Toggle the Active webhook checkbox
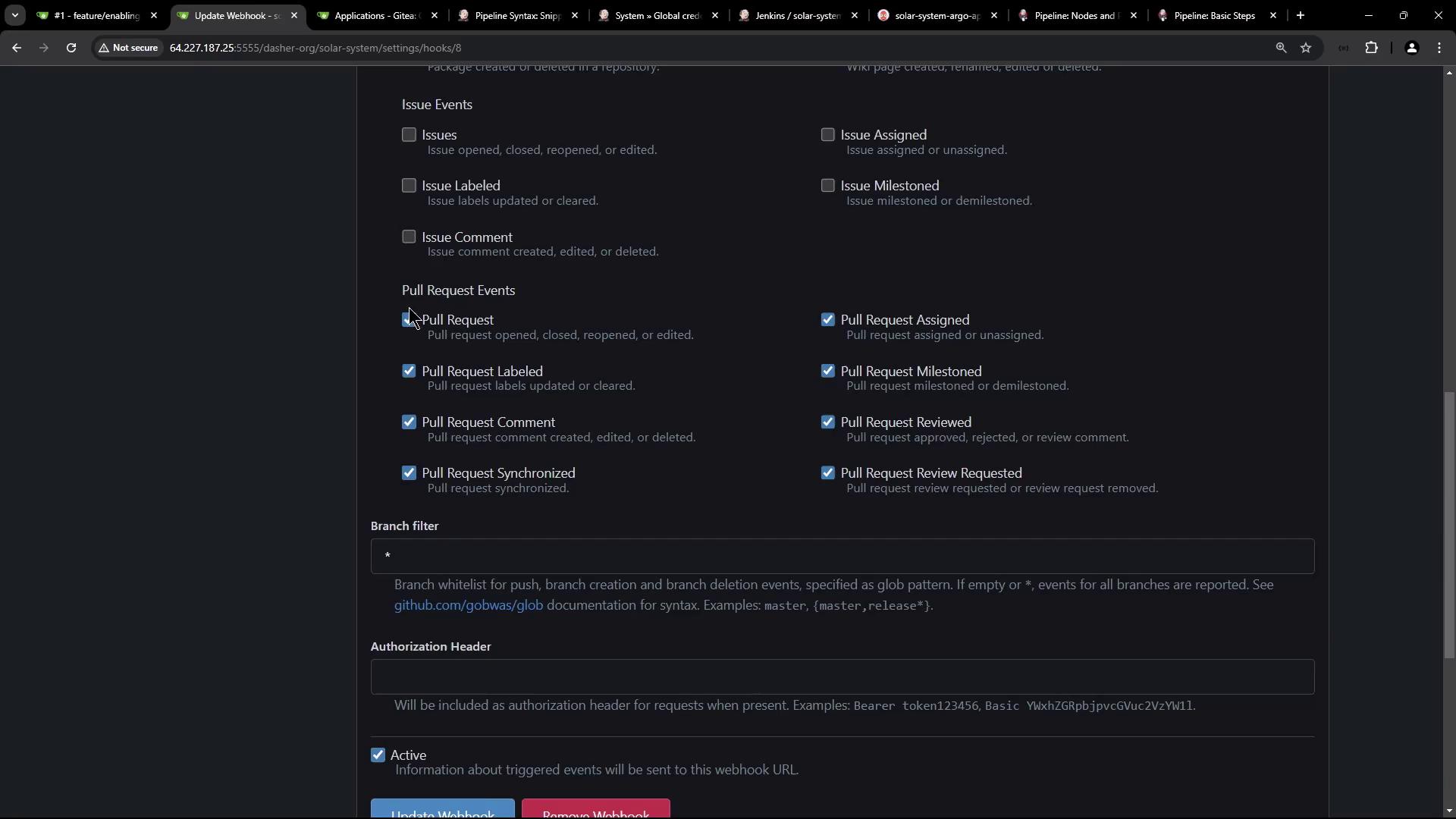This screenshot has width=1456, height=819. coord(378,755)
